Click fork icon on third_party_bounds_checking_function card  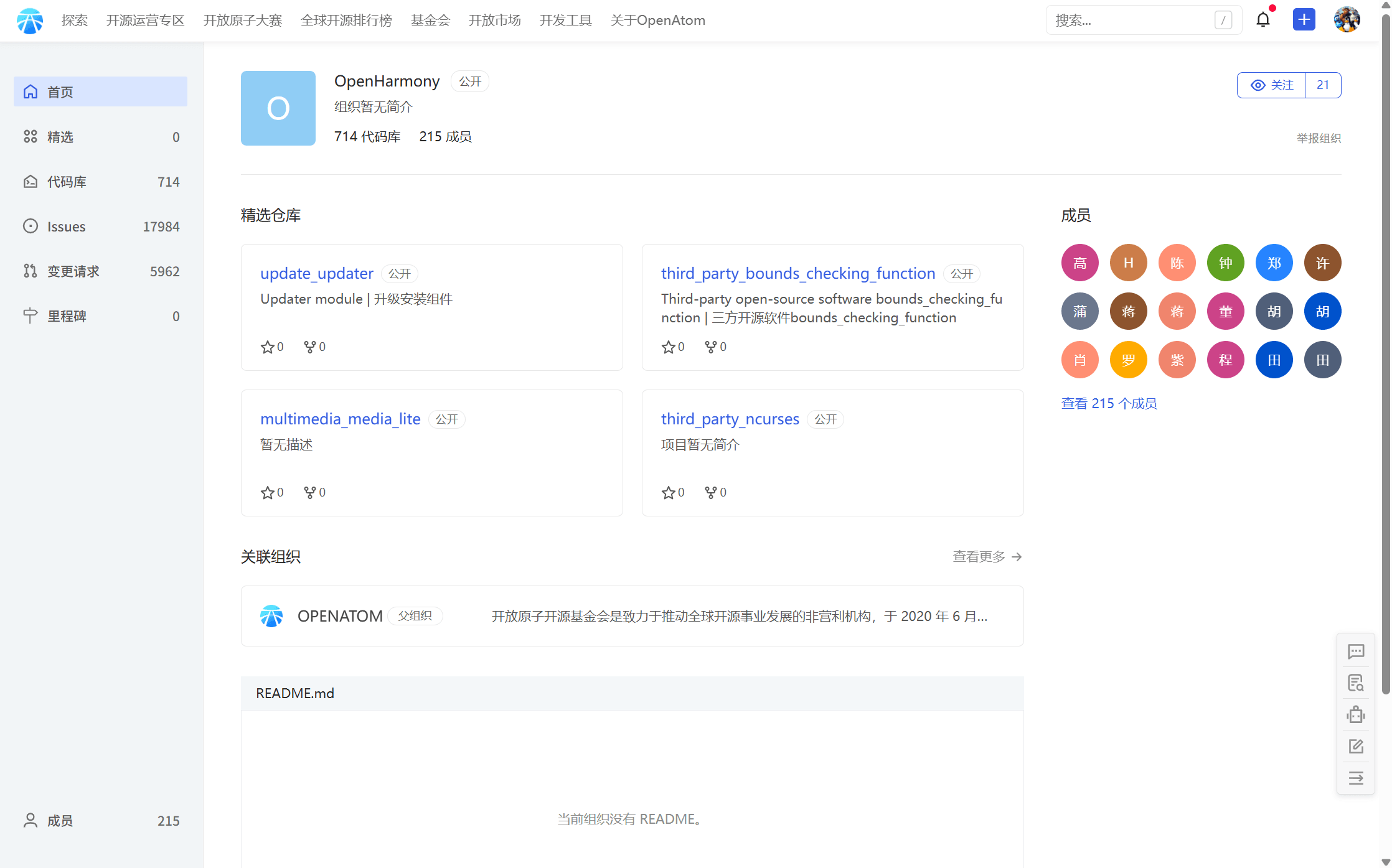click(x=711, y=347)
